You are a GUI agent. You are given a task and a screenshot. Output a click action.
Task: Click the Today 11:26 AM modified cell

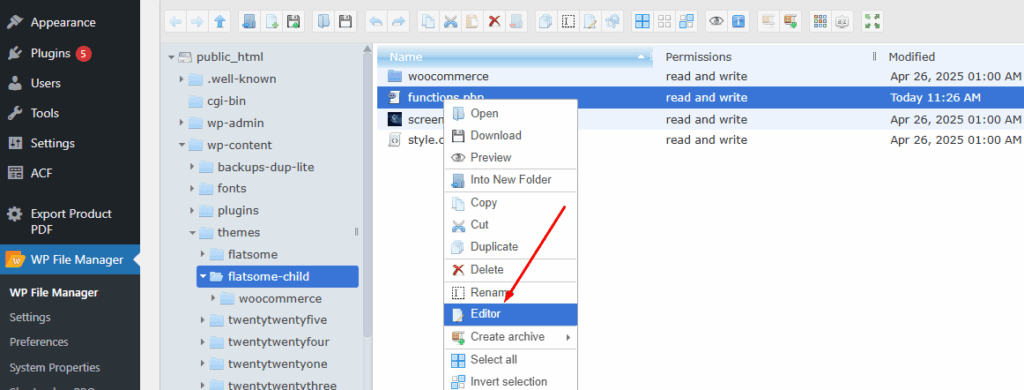pyautogui.click(x=935, y=98)
